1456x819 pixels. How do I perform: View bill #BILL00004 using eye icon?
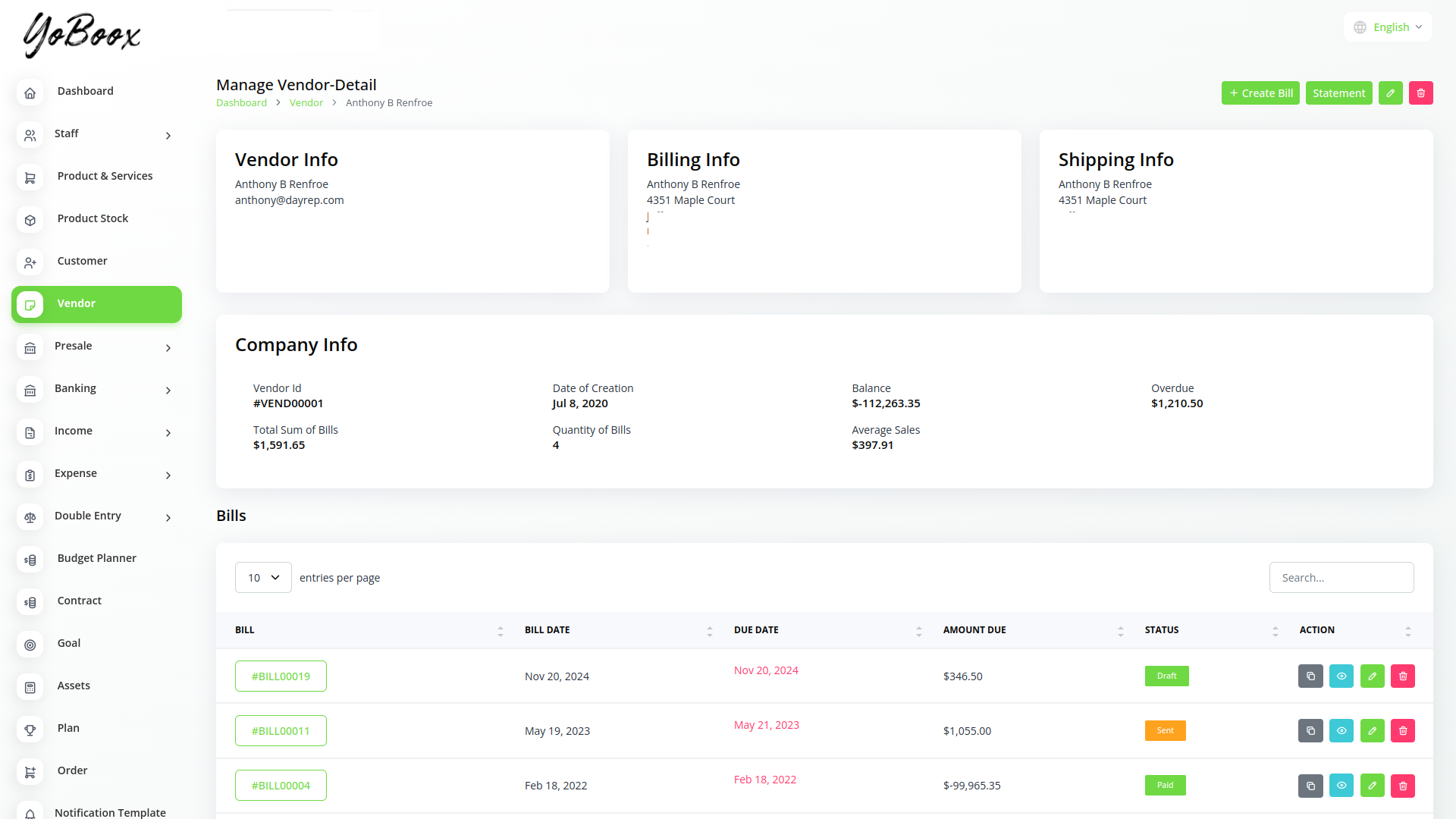[x=1341, y=786]
